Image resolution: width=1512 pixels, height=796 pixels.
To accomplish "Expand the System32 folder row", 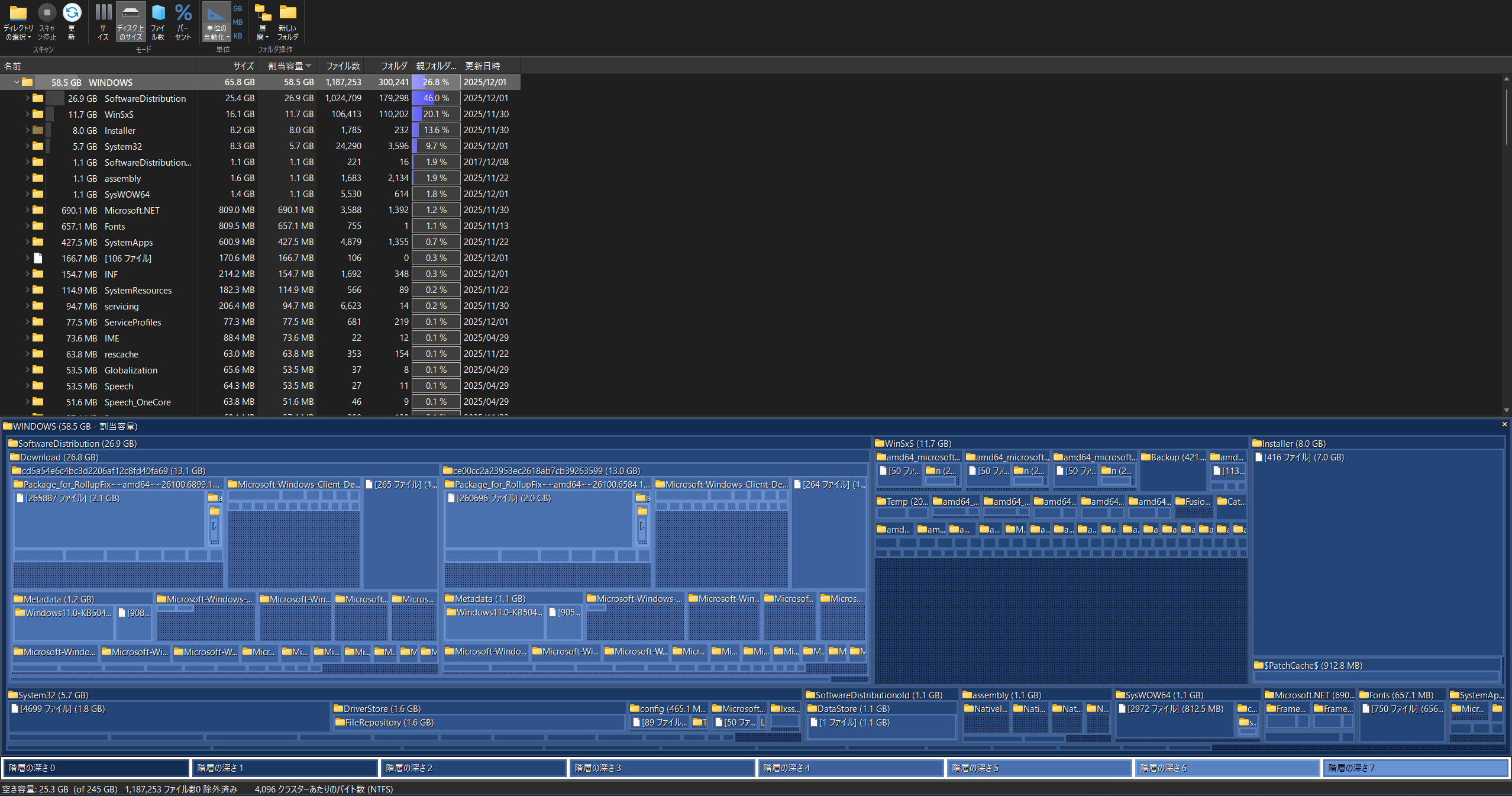I will 27,146.
